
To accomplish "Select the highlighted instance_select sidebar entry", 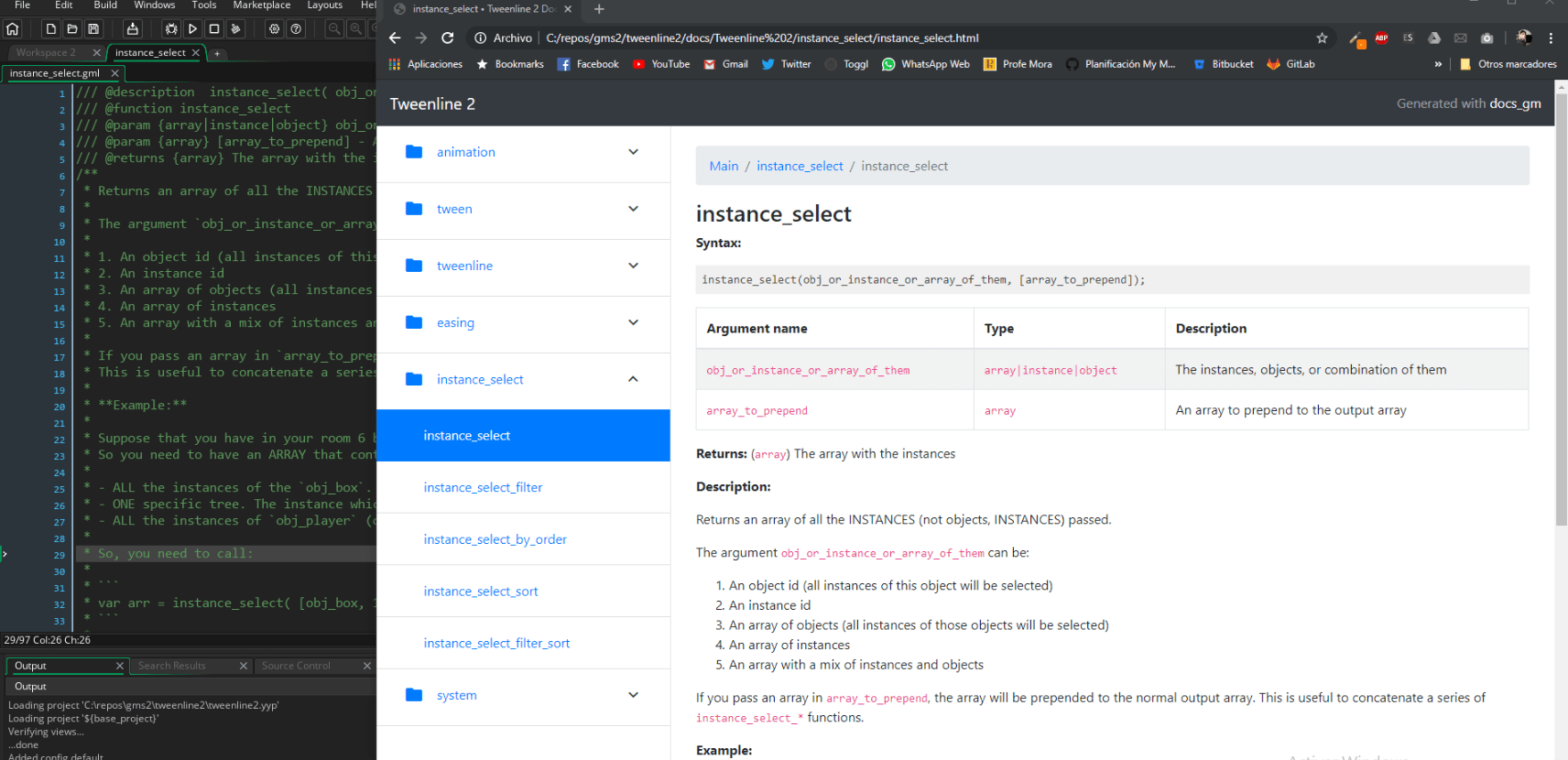I will [x=523, y=435].
